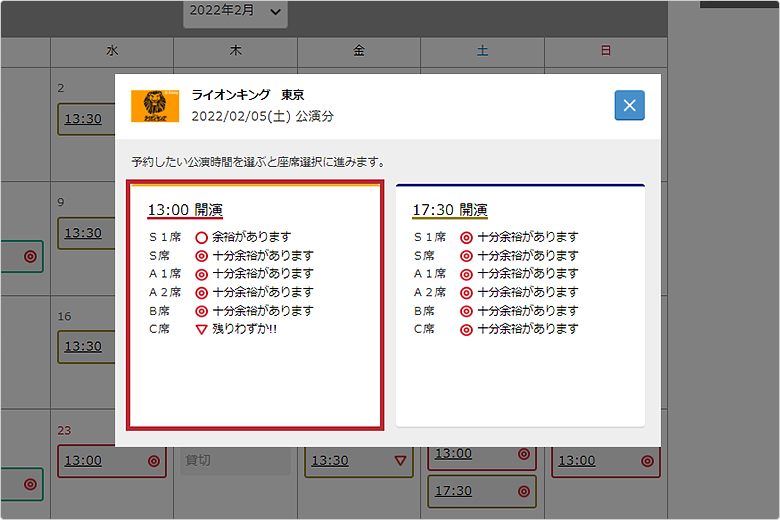The height and width of the screenshot is (520, 780).
Task: Click the 金 weekday column header
Action: coord(359,51)
